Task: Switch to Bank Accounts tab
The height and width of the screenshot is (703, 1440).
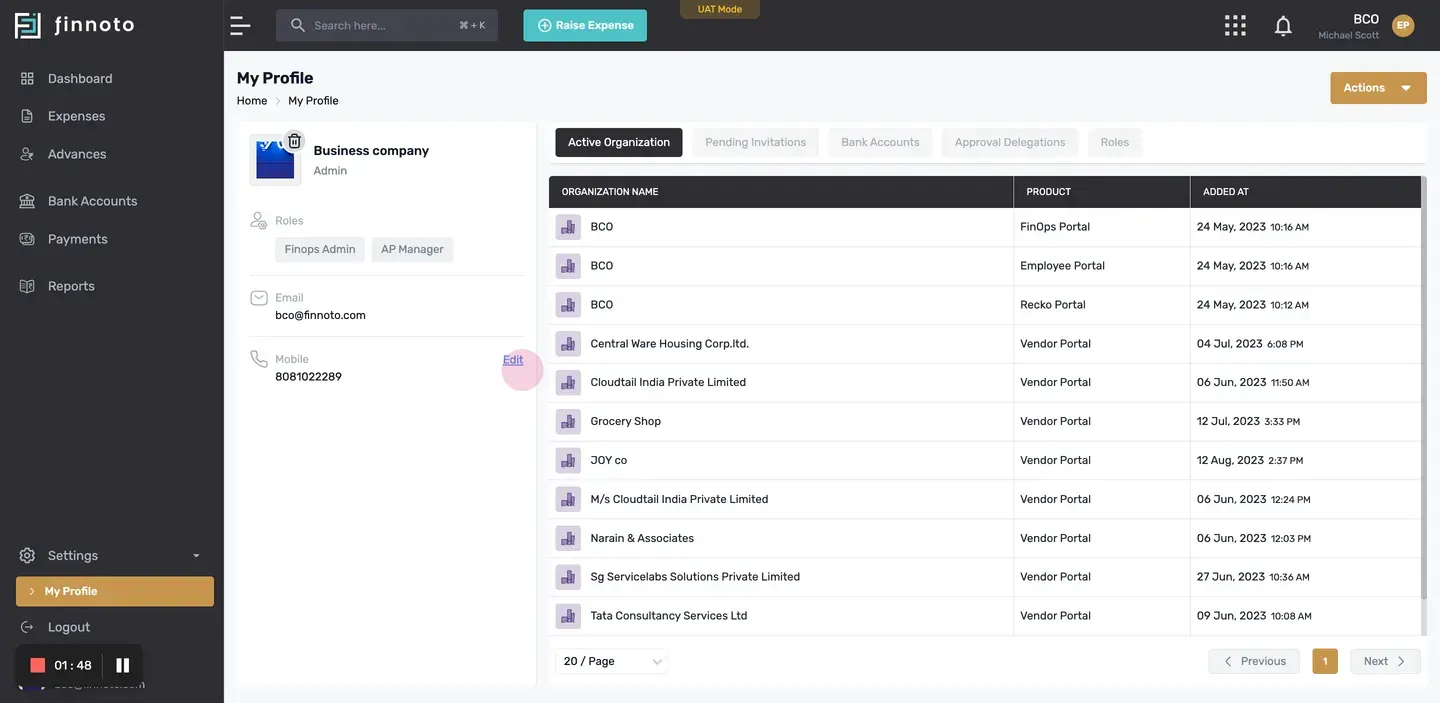Action: coord(880,142)
